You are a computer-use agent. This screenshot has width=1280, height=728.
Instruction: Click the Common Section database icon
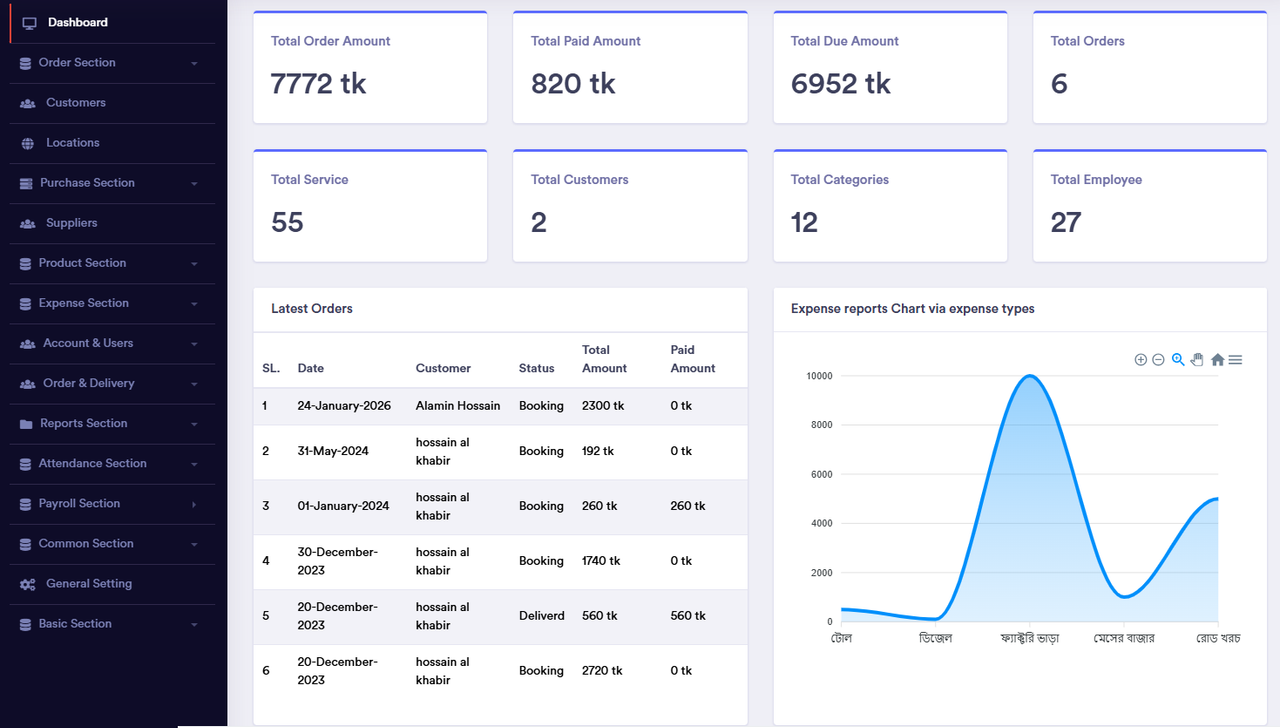(x=25, y=544)
